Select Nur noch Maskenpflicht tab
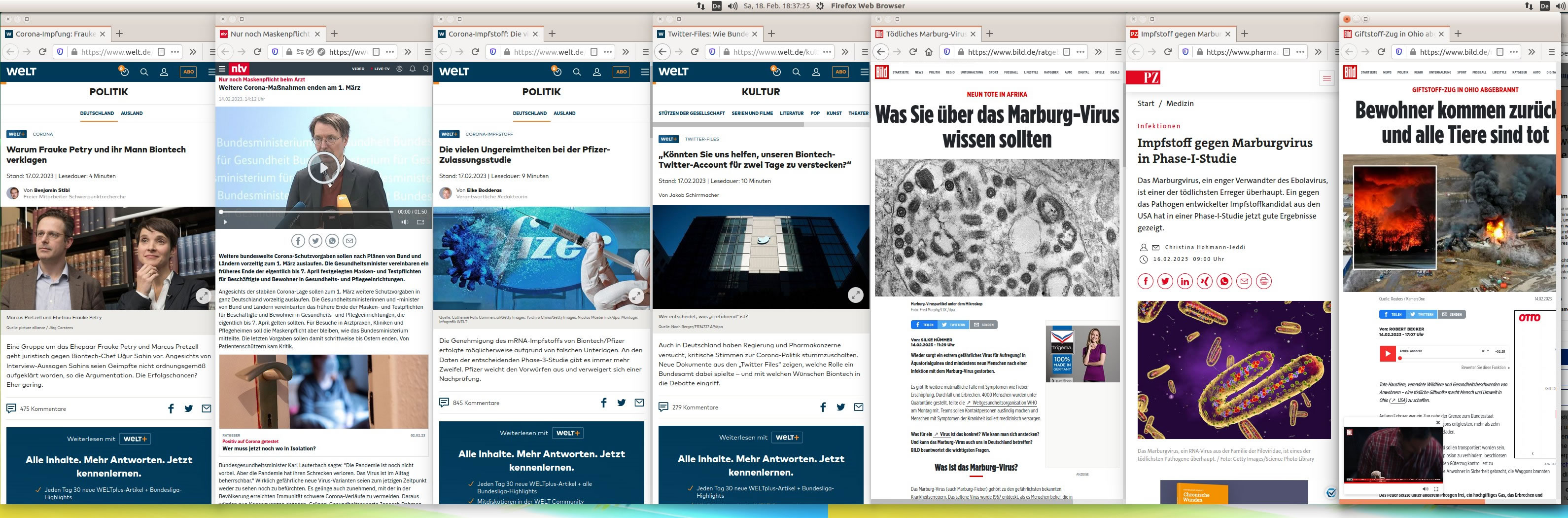 [270, 34]
